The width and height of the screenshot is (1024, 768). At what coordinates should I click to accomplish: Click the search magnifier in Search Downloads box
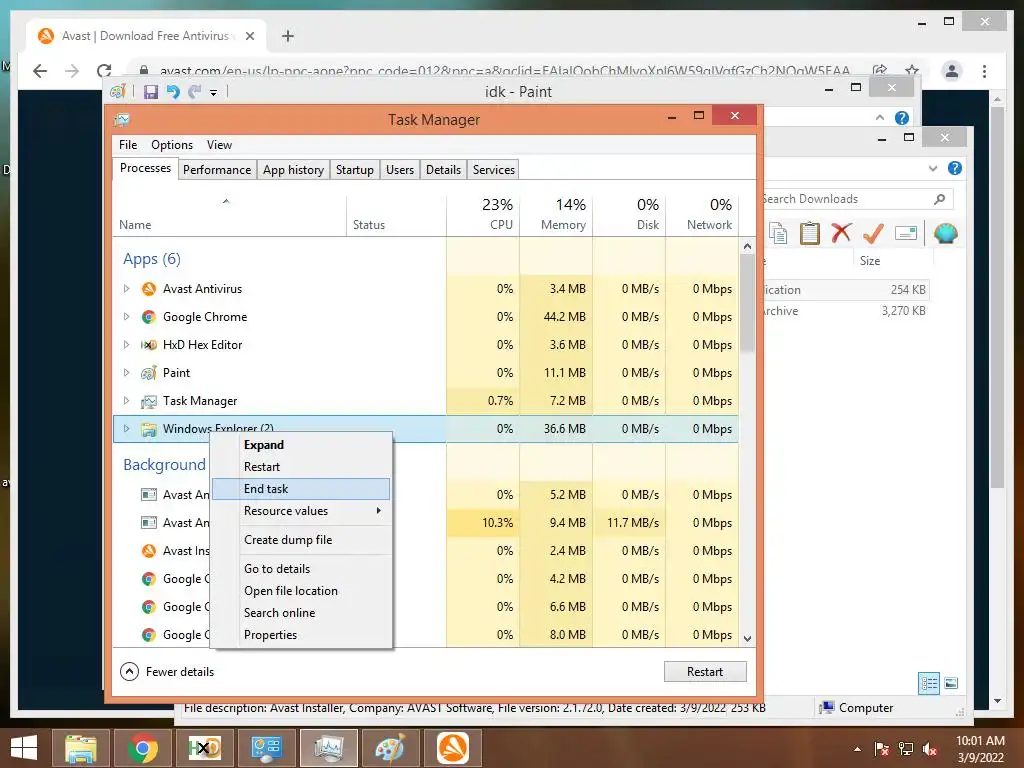pos(940,199)
